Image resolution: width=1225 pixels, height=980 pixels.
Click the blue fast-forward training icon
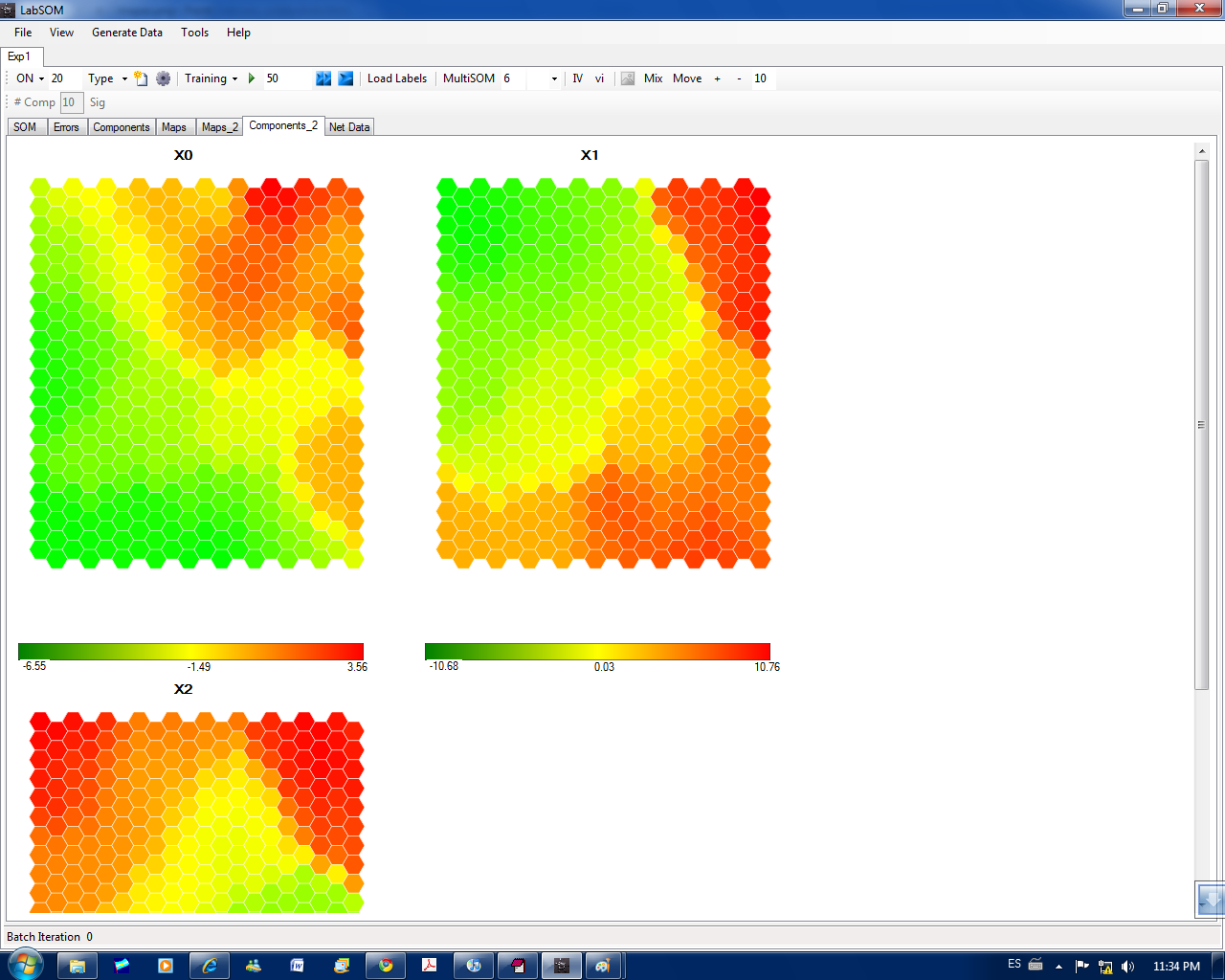click(323, 78)
